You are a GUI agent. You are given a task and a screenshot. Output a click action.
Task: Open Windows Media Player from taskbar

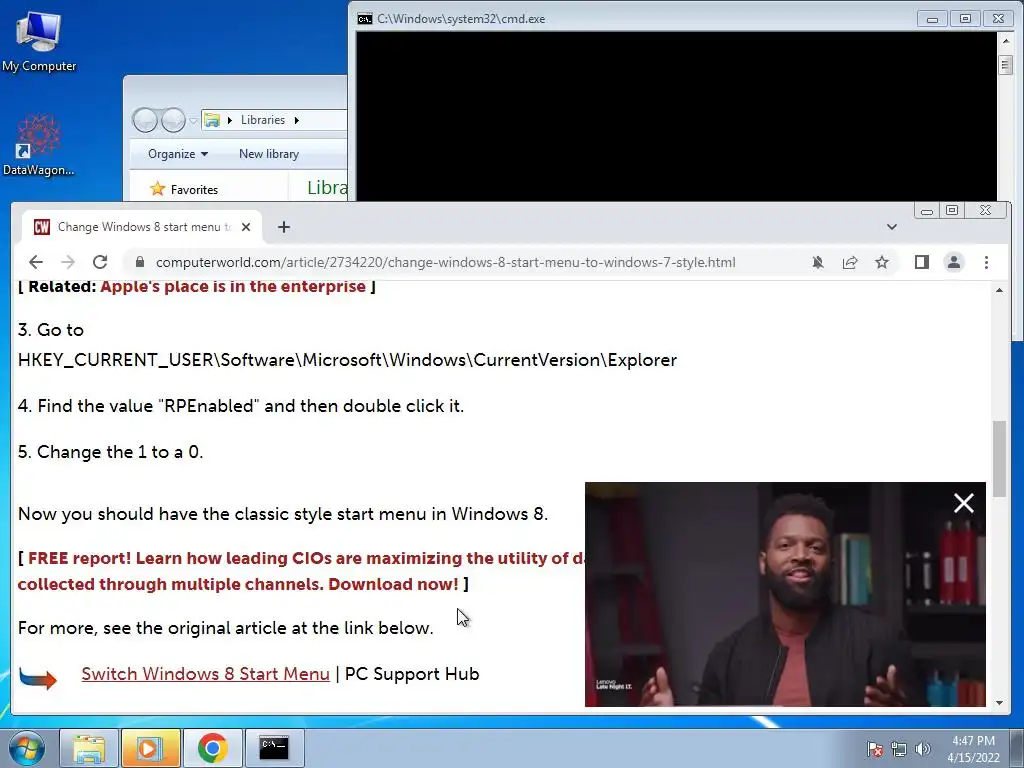click(150, 748)
